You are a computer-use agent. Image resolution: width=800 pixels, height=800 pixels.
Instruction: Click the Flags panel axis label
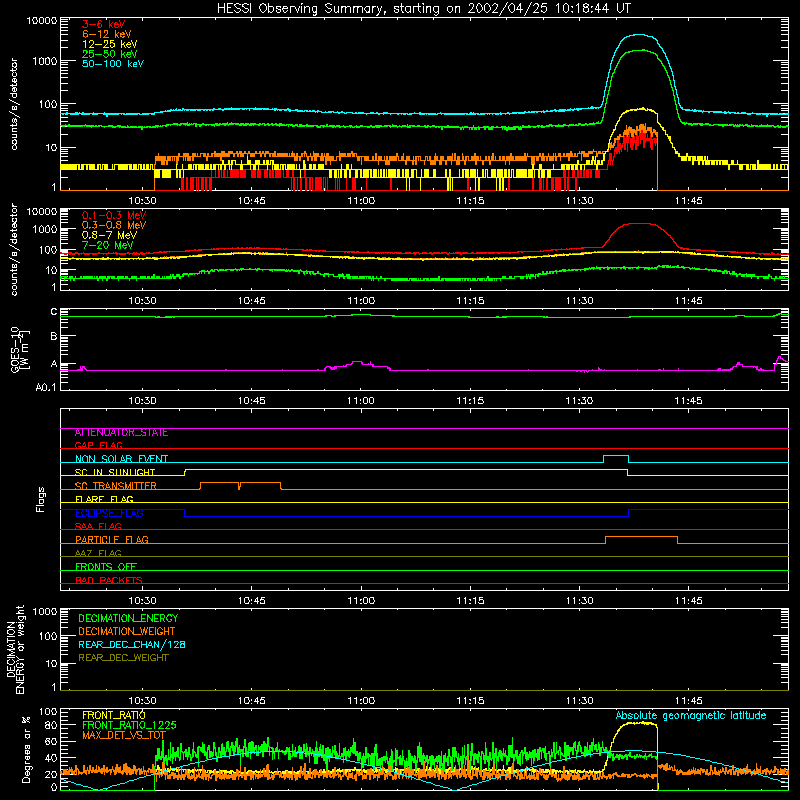point(41,500)
